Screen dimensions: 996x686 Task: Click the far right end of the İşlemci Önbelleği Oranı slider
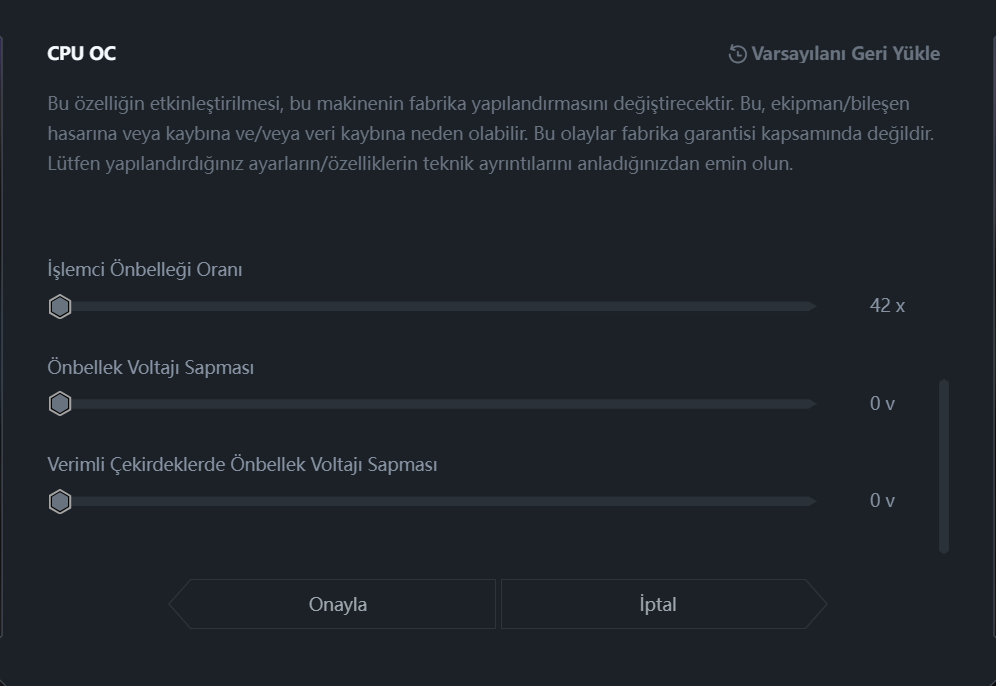pos(812,307)
